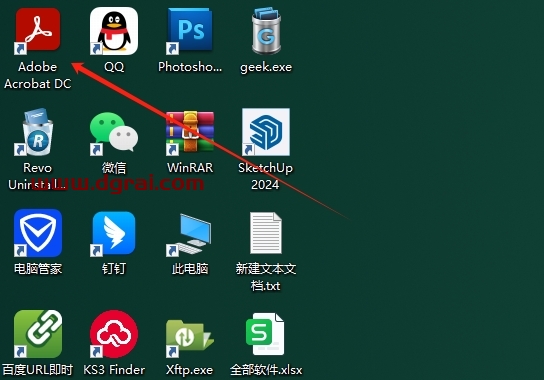Select the 全部软件.xlsx spreadsheet icon

click(x=265, y=334)
